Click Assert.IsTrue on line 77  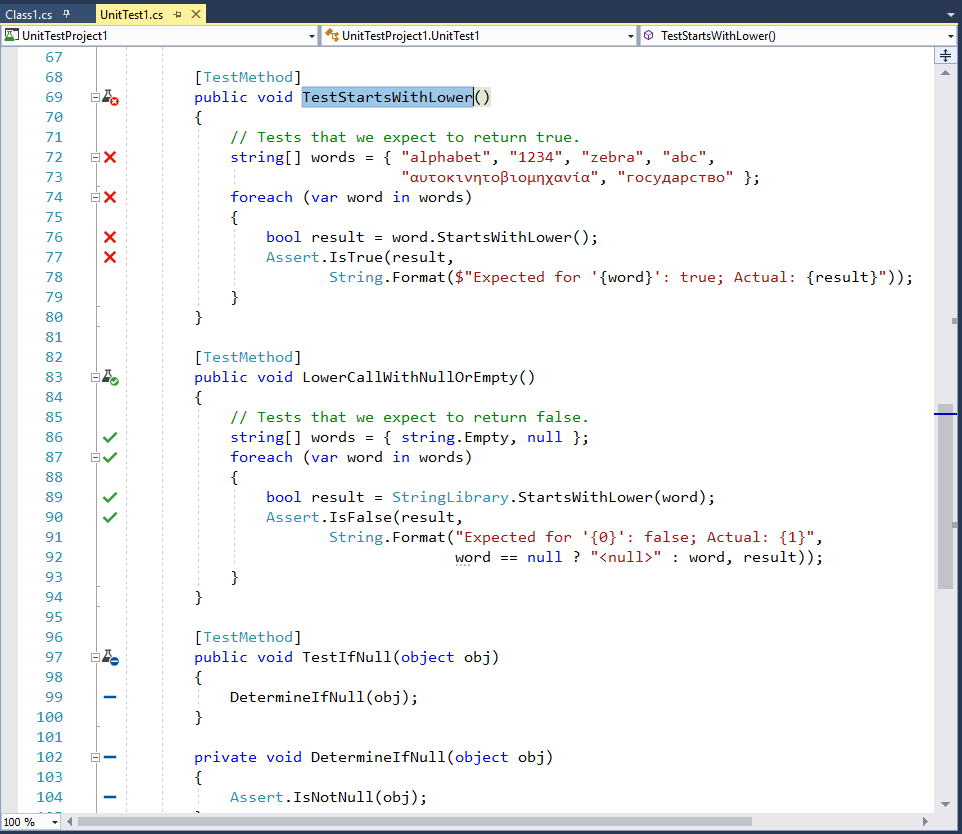click(x=325, y=257)
